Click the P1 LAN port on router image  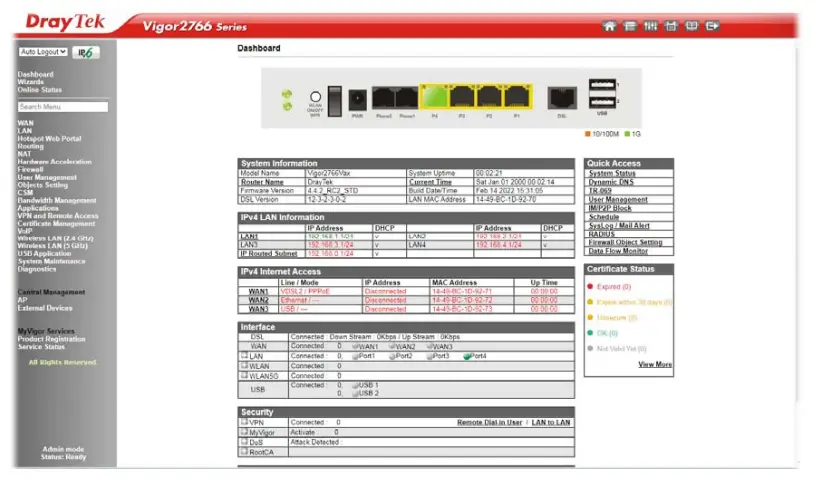[516, 96]
